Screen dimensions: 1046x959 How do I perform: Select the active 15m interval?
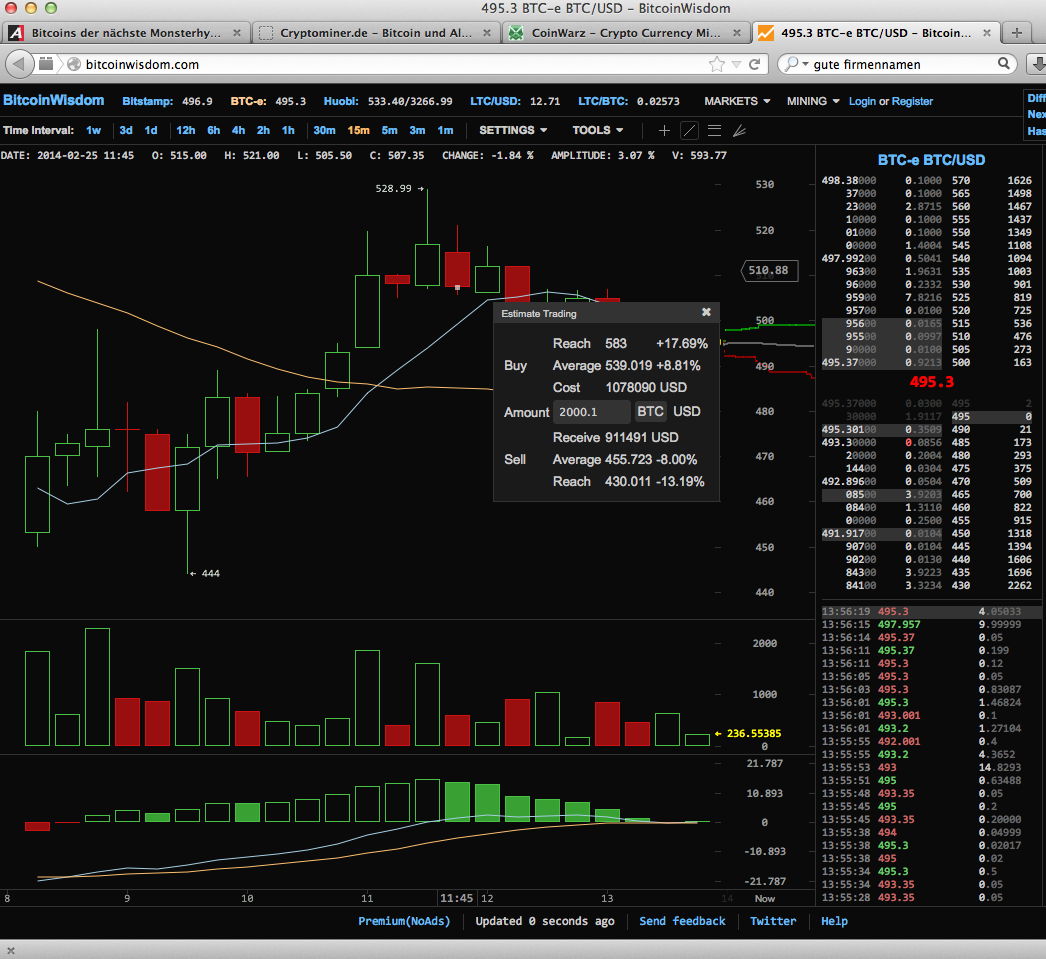[358, 130]
